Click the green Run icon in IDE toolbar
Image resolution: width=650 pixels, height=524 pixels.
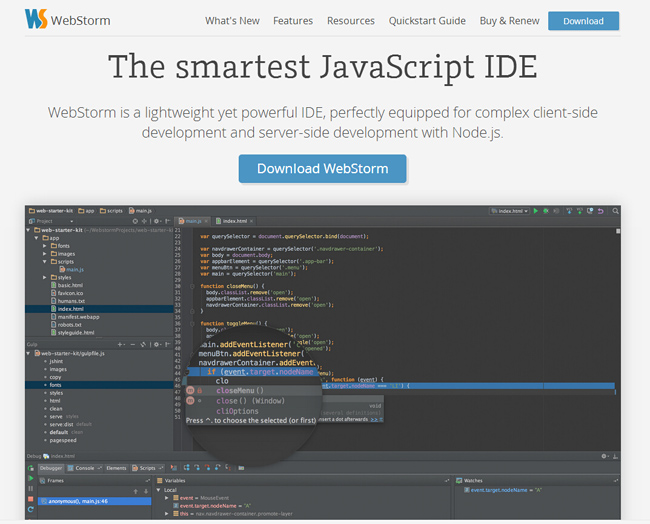coord(536,211)
